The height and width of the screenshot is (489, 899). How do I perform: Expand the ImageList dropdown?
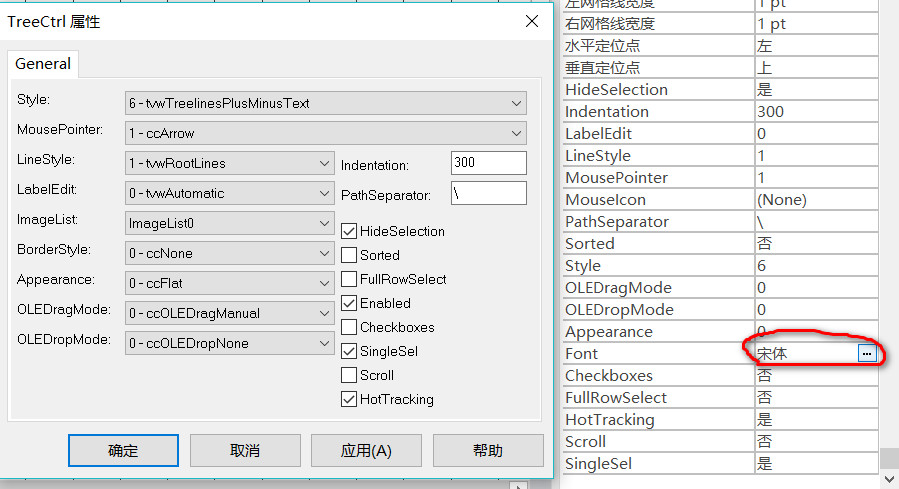click(229, 223)
